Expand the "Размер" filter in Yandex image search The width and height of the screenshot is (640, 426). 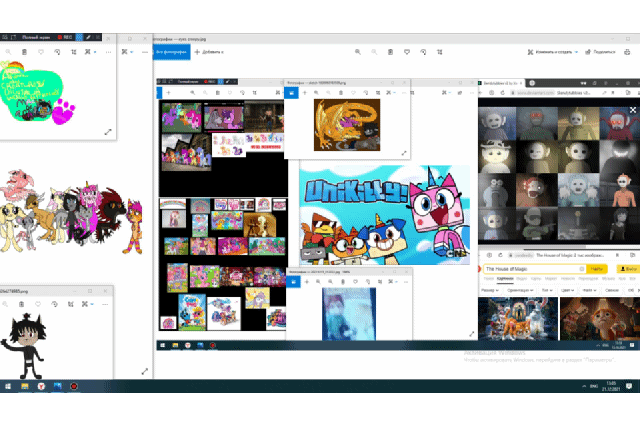(x=490, y=289)
